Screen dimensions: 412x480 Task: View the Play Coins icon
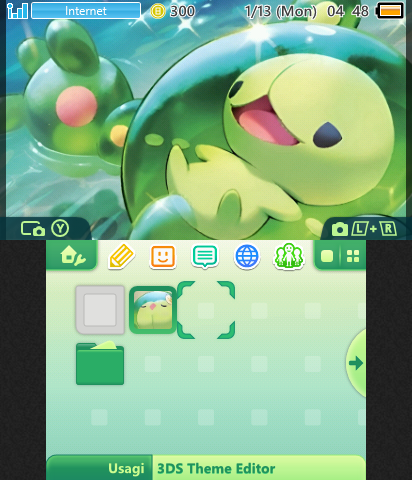tap(158, 11)
